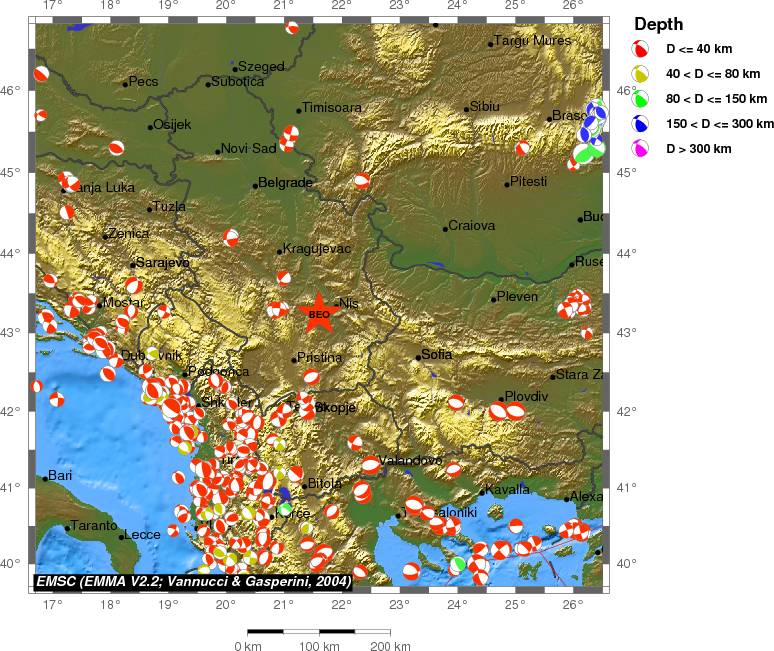The width and height of the screenshot is (774, 651).
Task: Select the magenta D > 300 km legend symbol
Action: click(x=641, y=148)
